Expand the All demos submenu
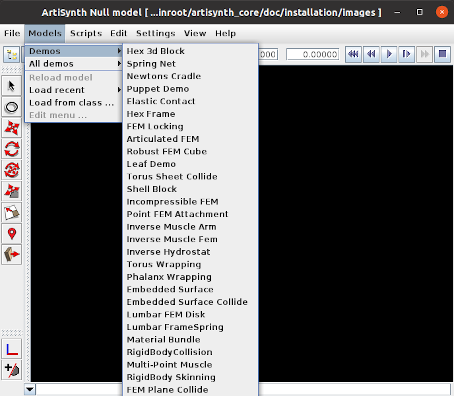The width and height of the screenshot is (454, 396). click(74, 64)
